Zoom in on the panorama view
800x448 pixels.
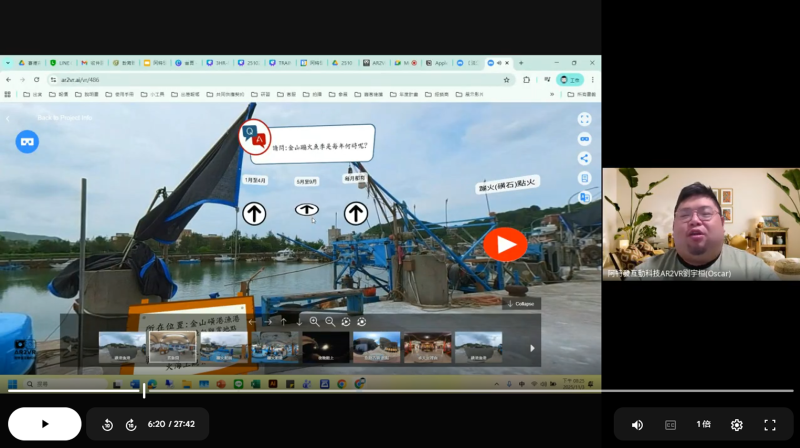314,322
